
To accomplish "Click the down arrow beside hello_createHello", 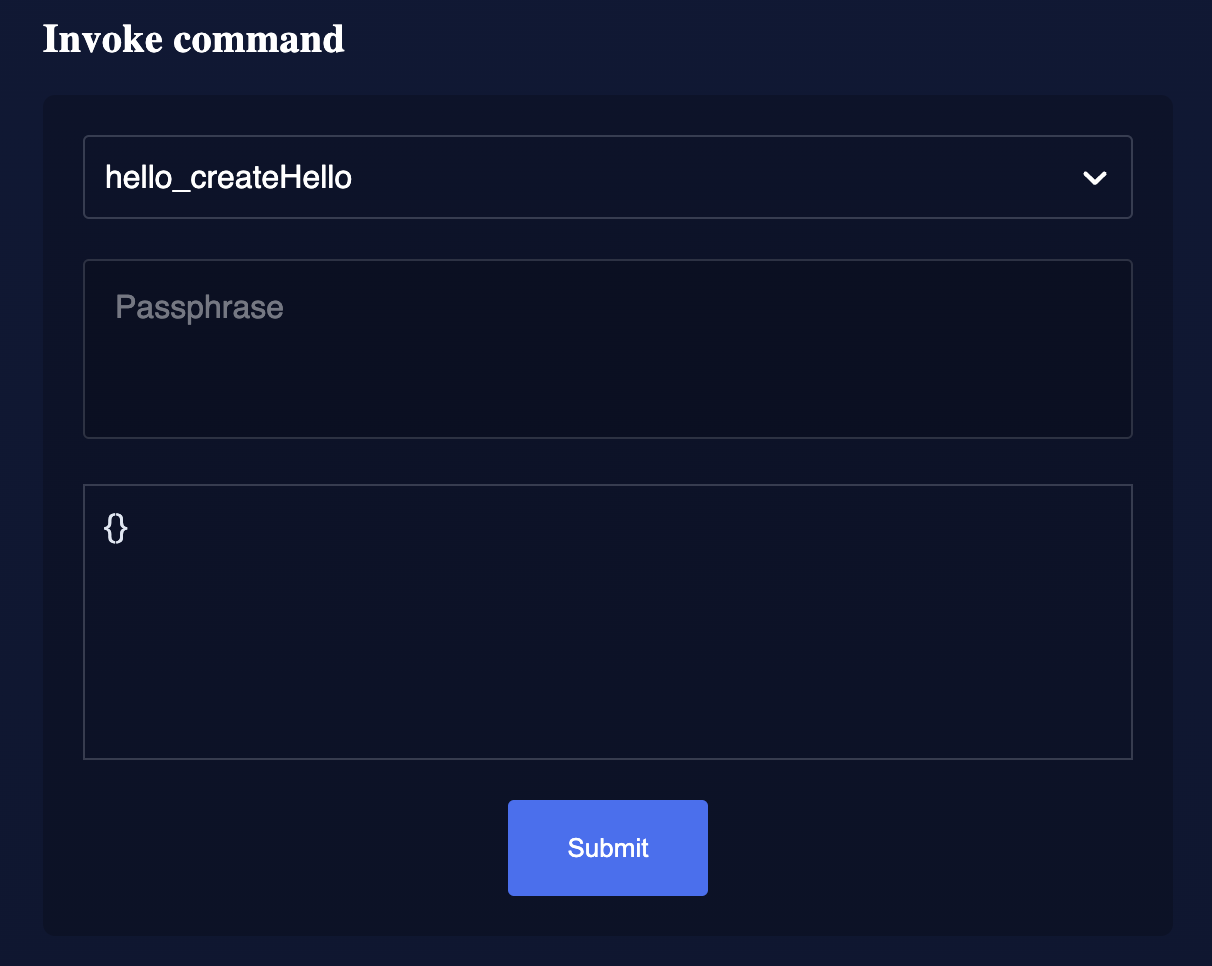I will point(1095,177).
